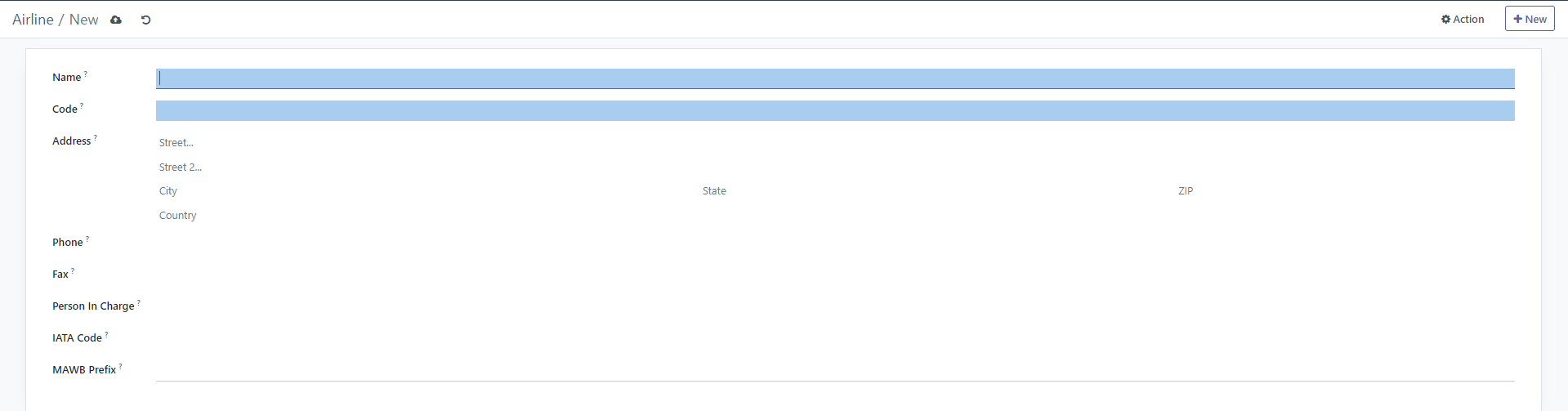Click the discard changes undo icon
The height and width of the screenshot is (411, 1568).
[145, 20]
